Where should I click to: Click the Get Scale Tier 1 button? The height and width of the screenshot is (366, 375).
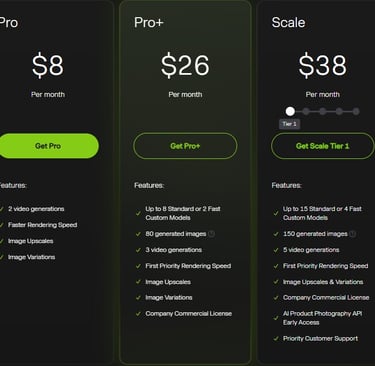(322, 146)
